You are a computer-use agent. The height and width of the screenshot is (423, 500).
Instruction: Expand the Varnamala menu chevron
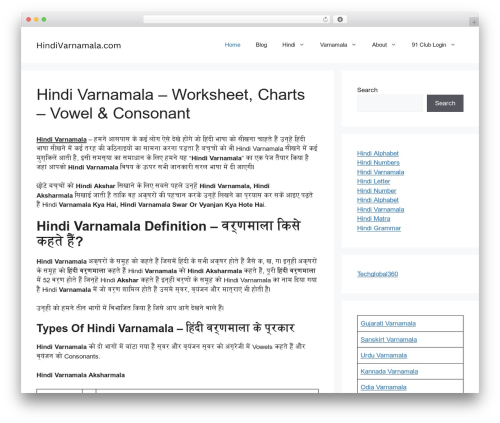pos(354,45)
